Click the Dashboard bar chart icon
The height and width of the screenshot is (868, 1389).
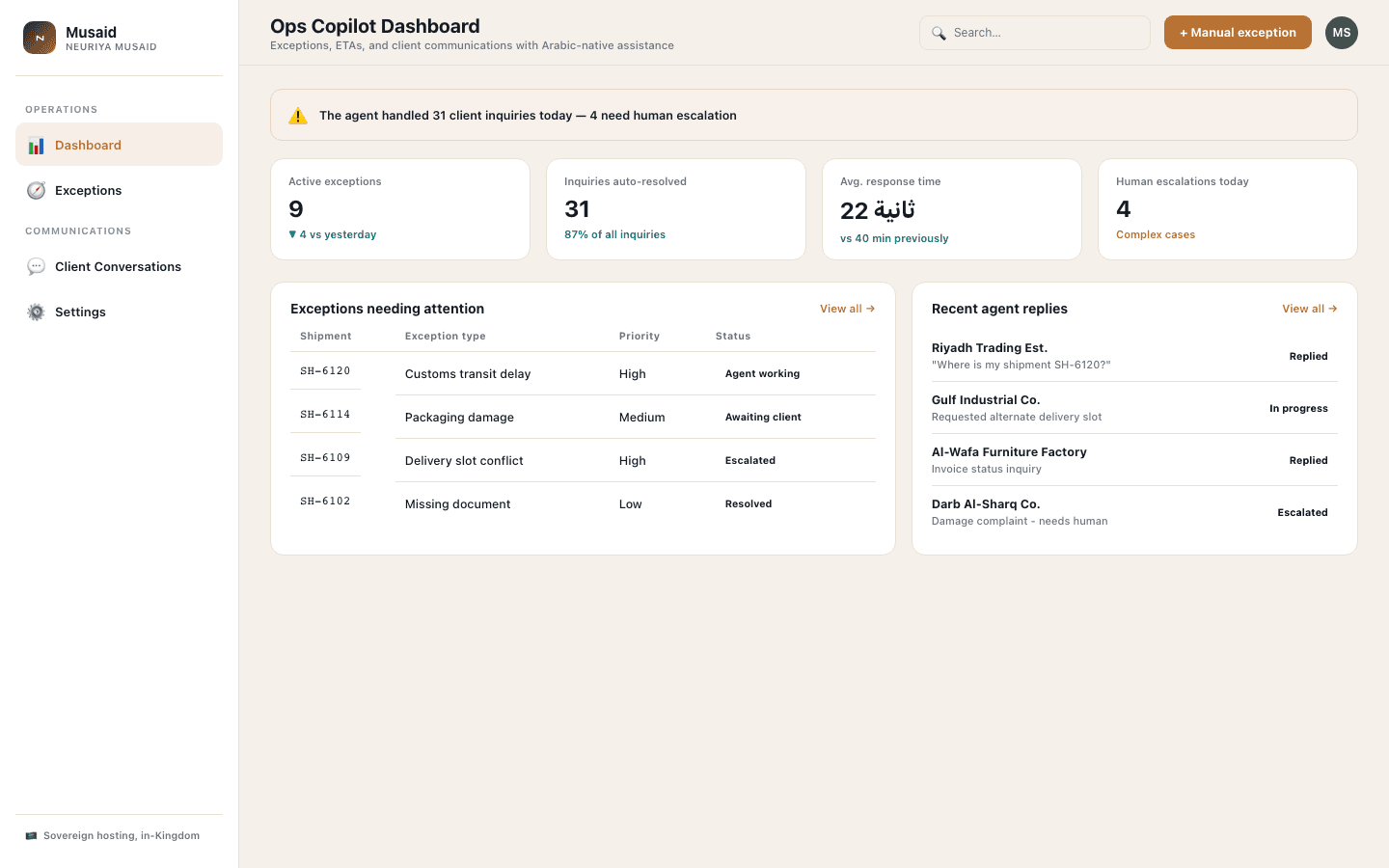pos(36,146)
